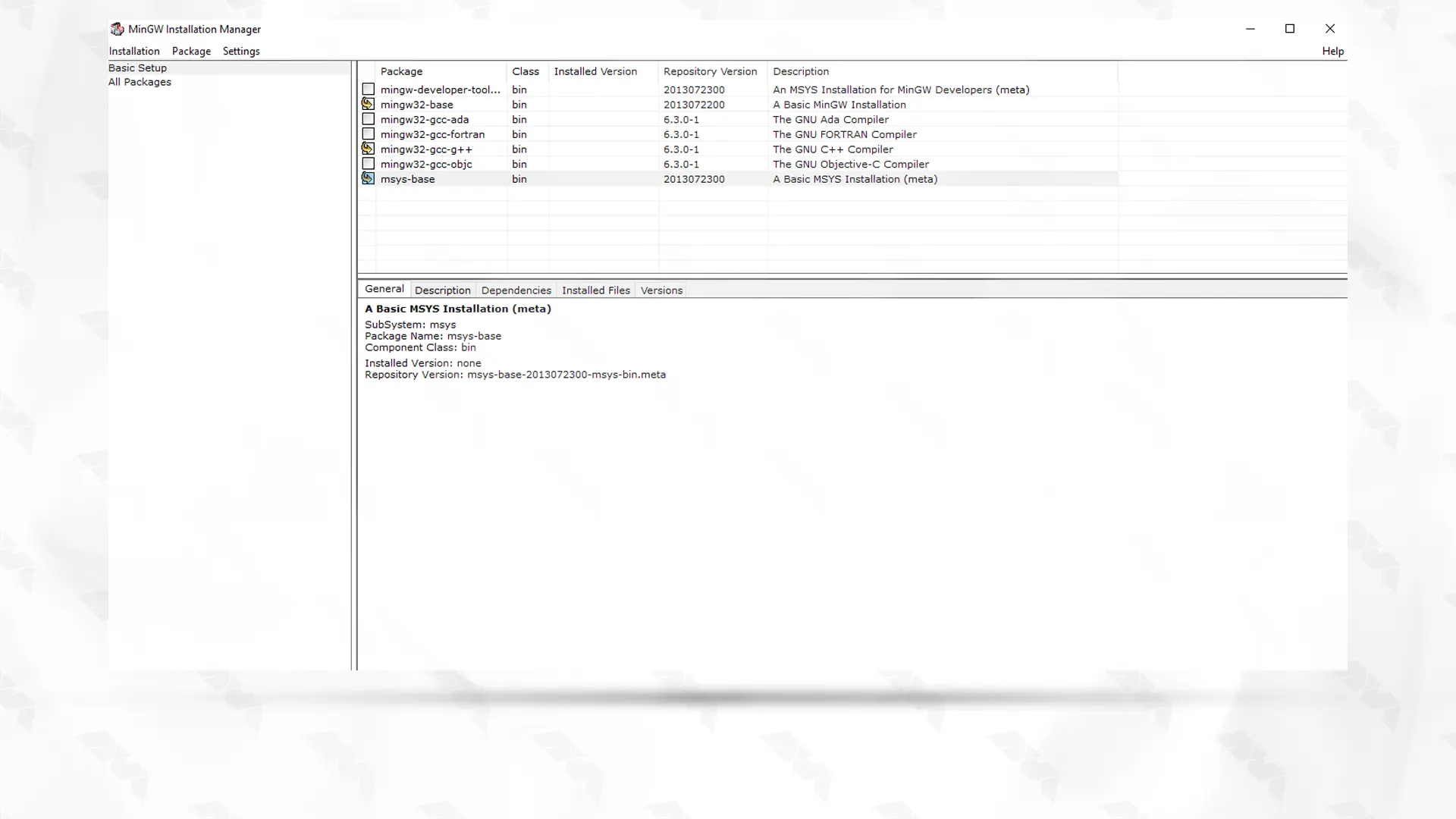Click the 'Component Class: bin' line

tap(420, 347)
